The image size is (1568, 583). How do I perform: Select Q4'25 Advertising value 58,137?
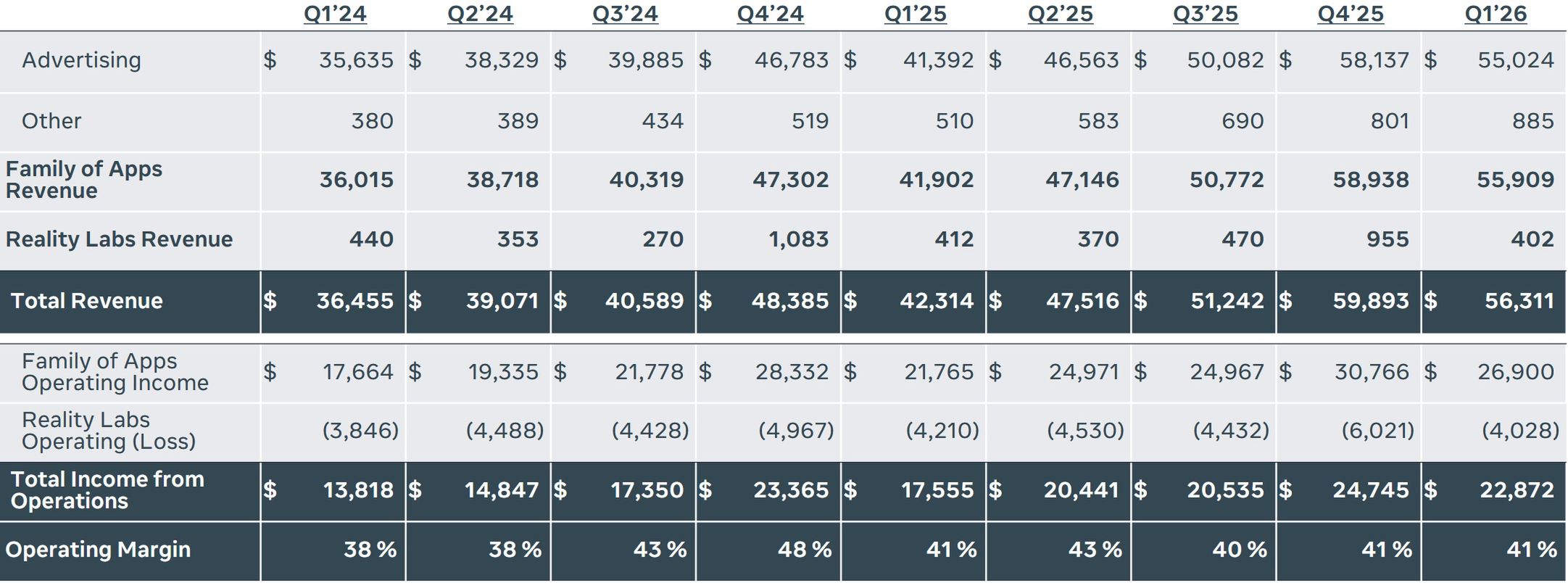click(x=1374, y=60)
